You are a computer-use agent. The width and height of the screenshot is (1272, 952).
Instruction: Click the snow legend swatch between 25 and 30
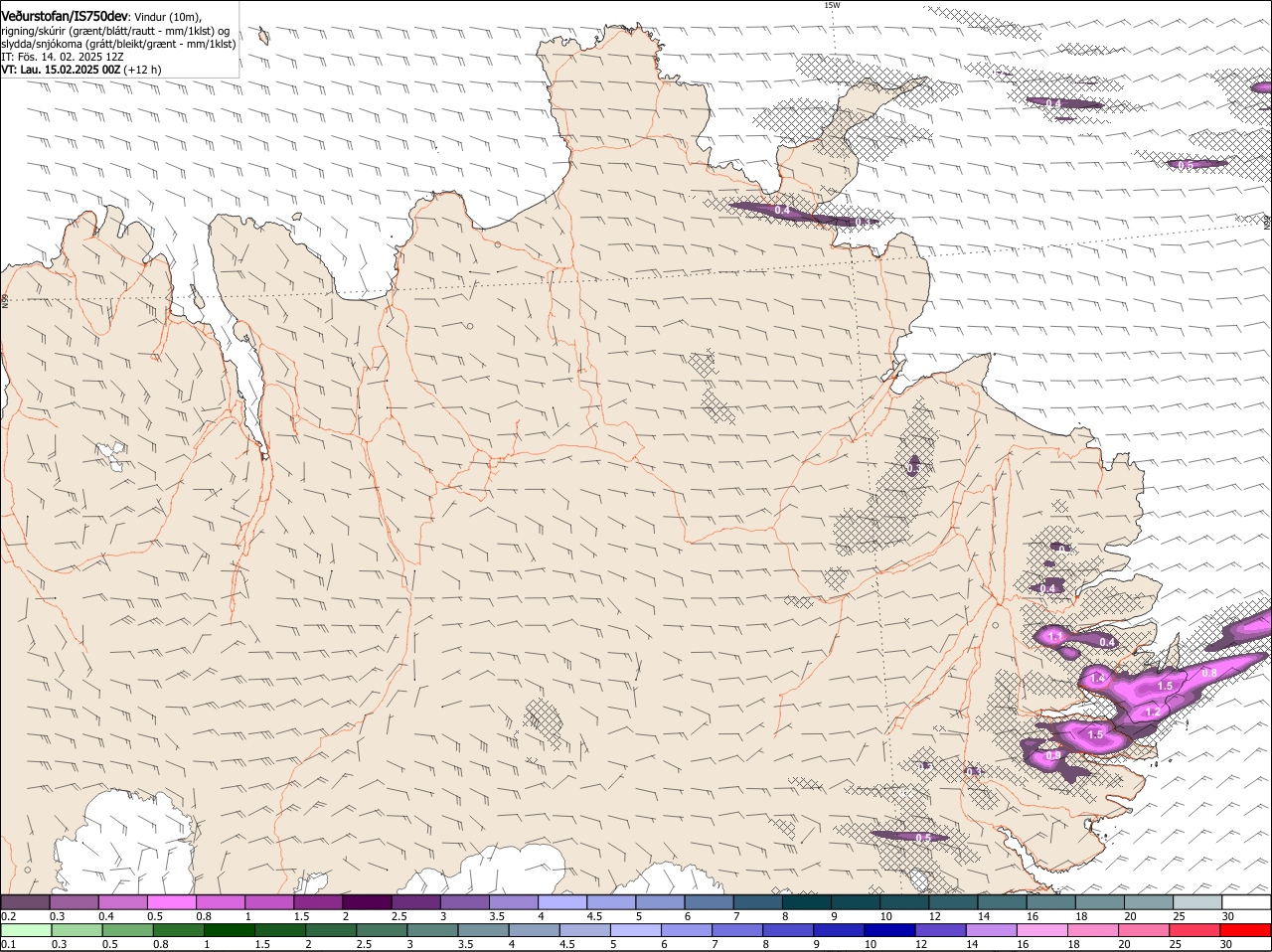[x=1198, y=902]
